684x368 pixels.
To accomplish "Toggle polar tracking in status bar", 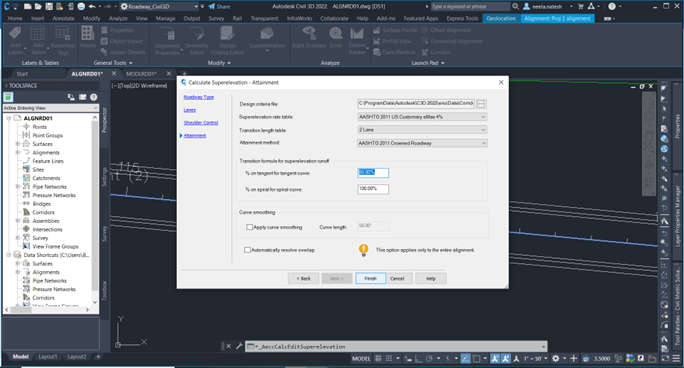I will pyautogui.click(x=429, y=358).
